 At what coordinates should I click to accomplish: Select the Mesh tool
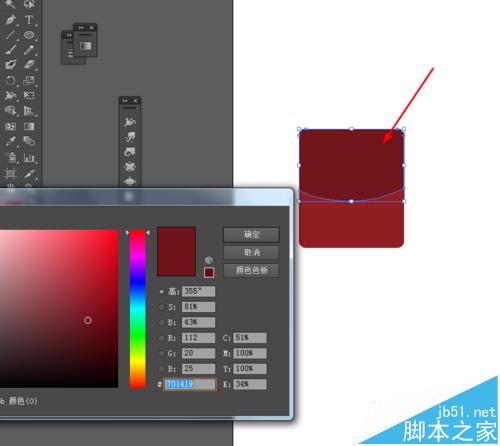tap(10, 126)
